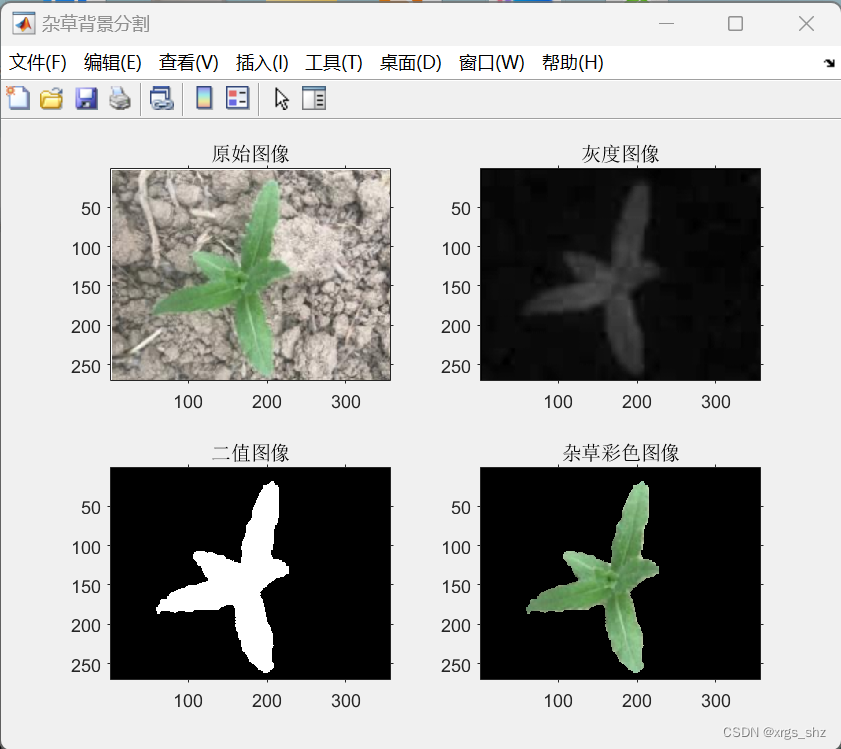Image resolution: width=841 pixels, height=749 pixels.
Task: Open the 工具(T) menu
Action: pos(334,63)
